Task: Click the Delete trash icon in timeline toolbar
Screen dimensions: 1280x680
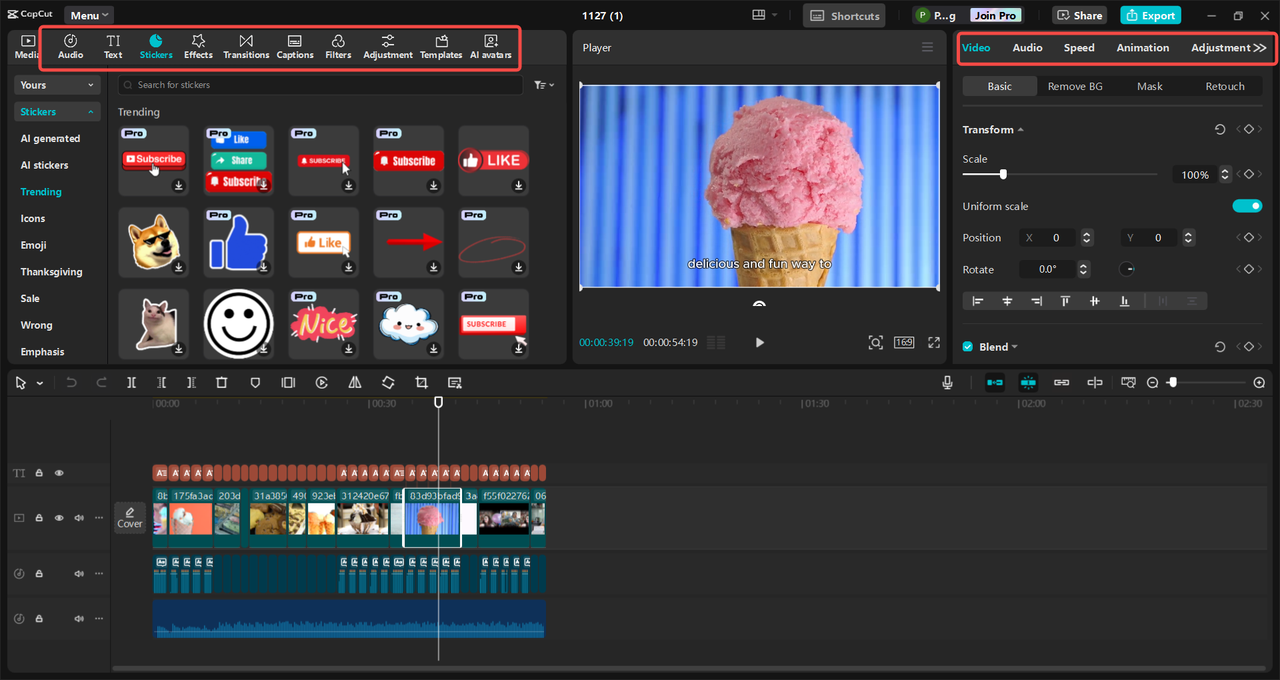Action: coord(222,383)
